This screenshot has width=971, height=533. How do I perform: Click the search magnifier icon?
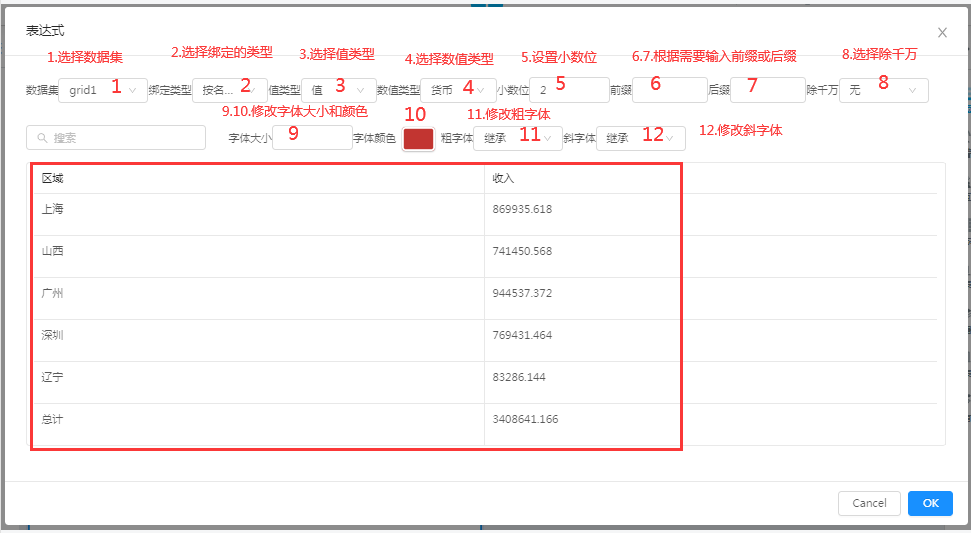click(42, 138)
